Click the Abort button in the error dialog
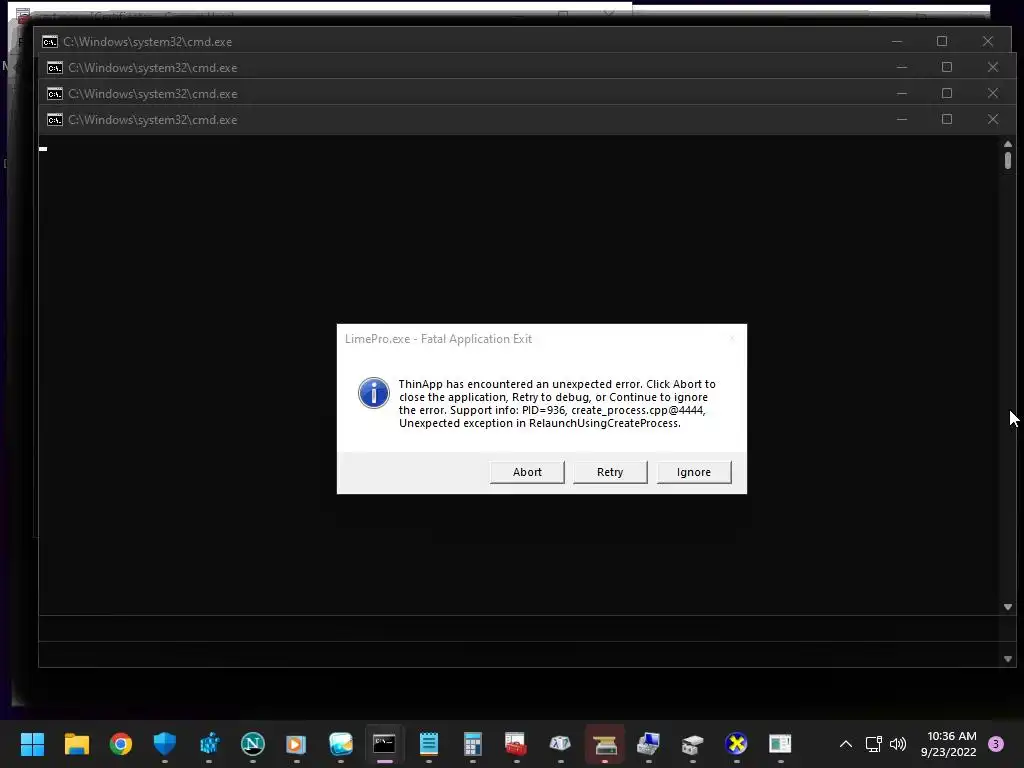The image size is (1024, 768). click(x=527, y=472)
